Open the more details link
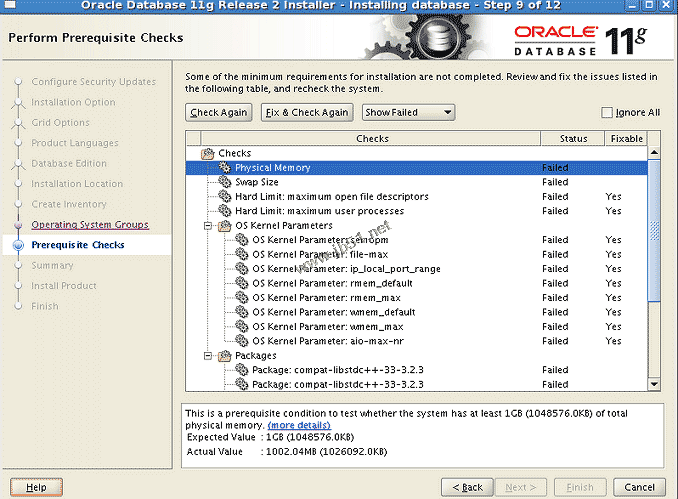The image size is (678, 499). 299,425
